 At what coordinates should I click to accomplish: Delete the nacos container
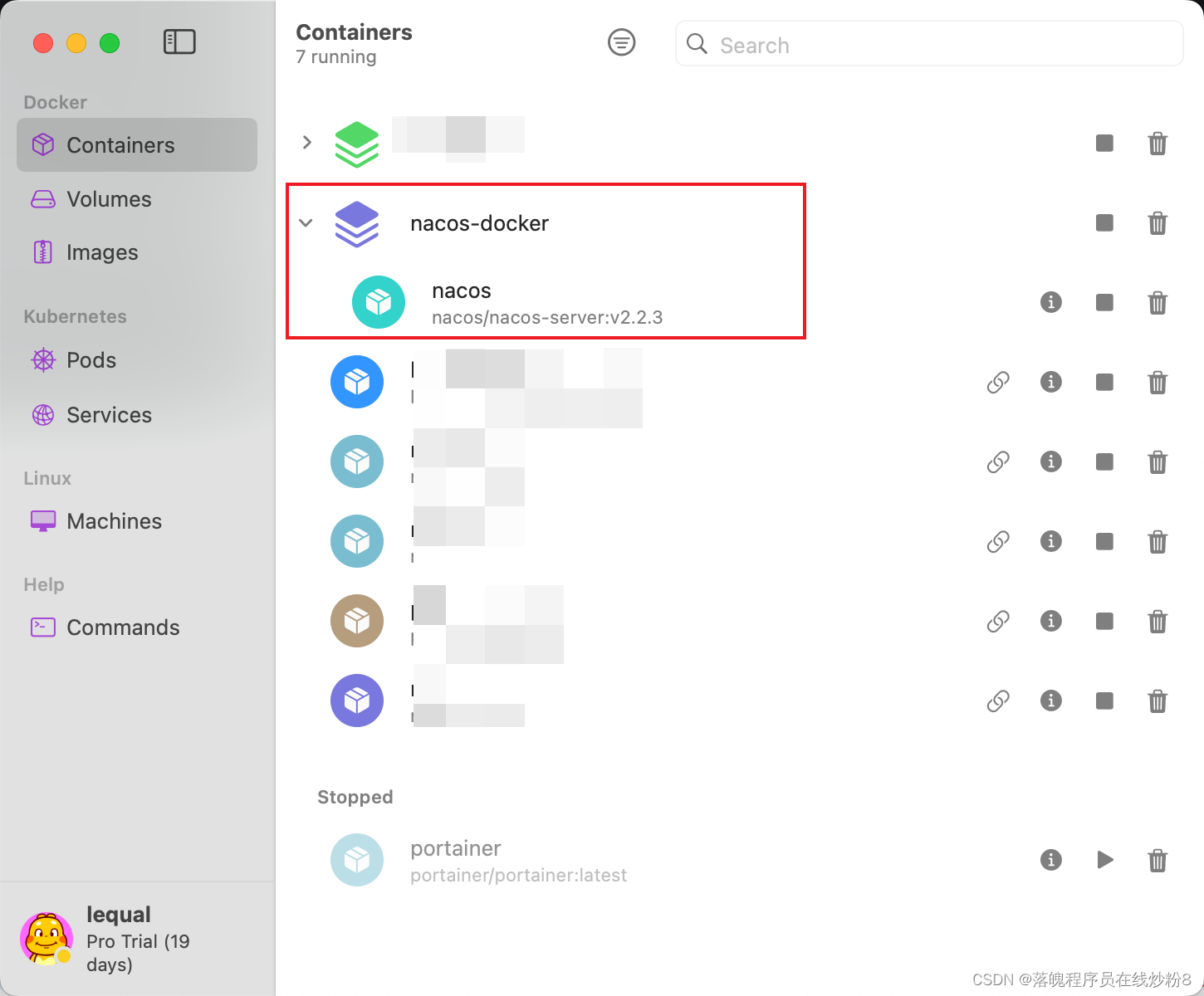(1158, 303)
